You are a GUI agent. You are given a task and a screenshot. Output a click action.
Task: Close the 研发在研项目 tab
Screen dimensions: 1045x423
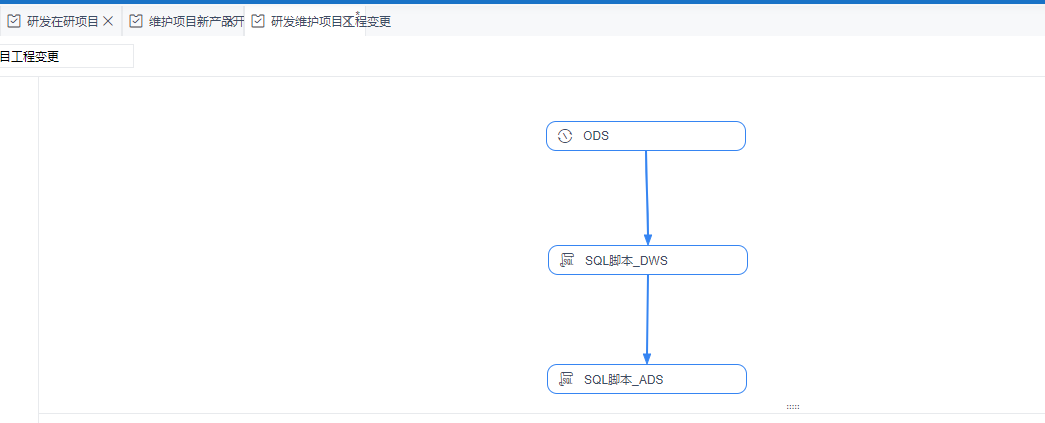[x=108, y=21]
